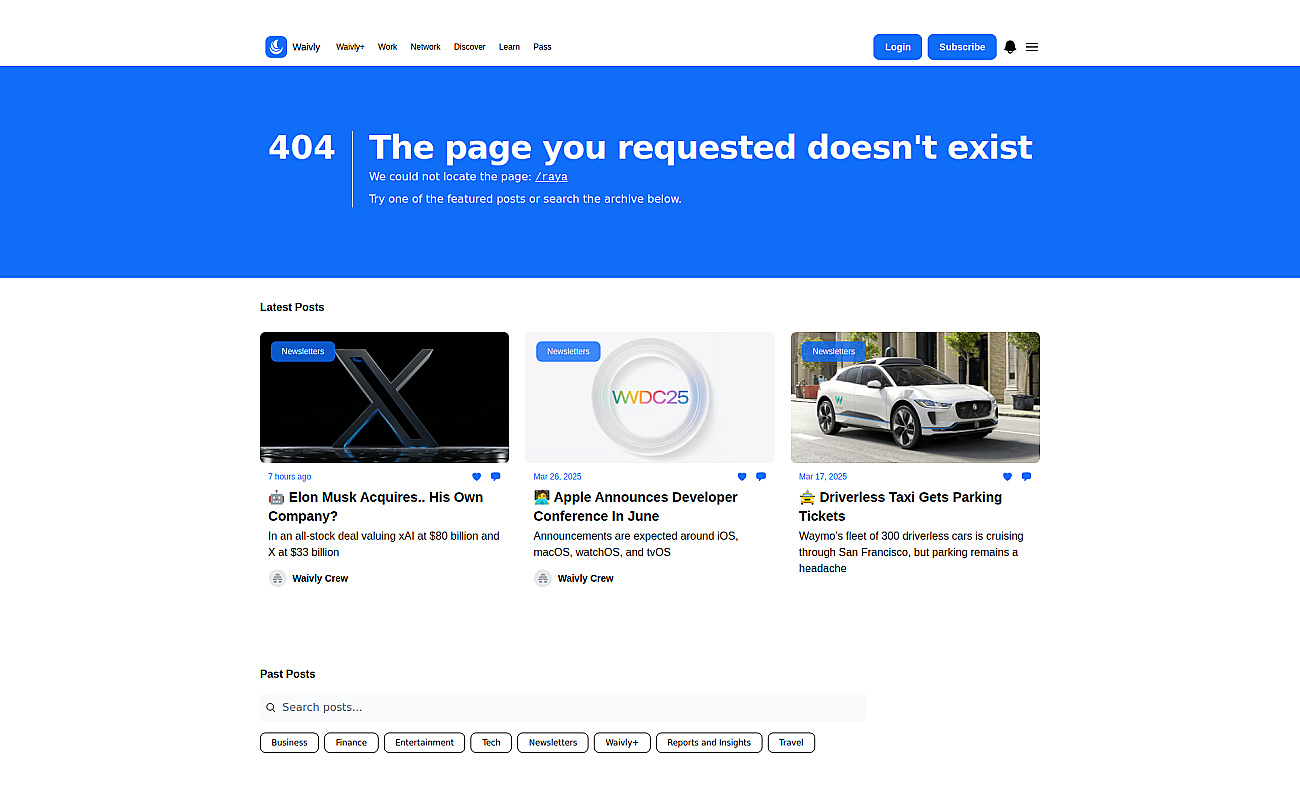Click the Newsletters badge on the WWDC25 image
1300x788 pixels.
pos(568,351)
